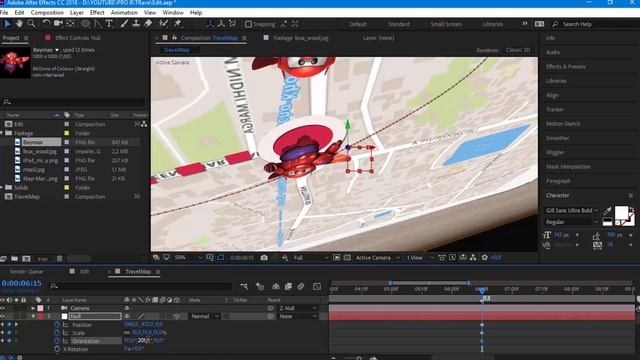Screen dimensions: 640x360
Task: Delete selected item with trash icon in Project panel
Action: pos(60,259)
